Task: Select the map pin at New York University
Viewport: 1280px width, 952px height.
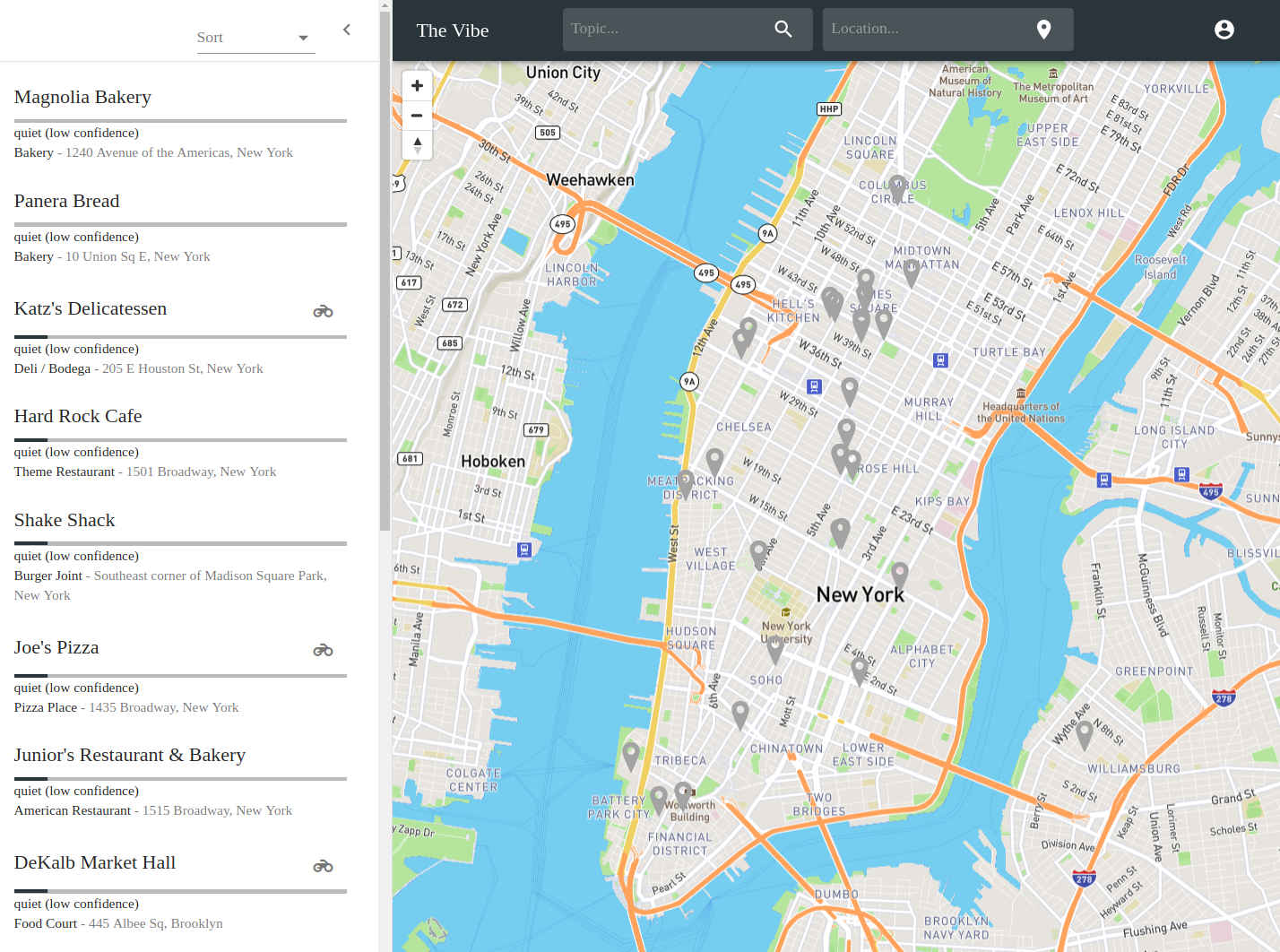Action: pos(775,649)
